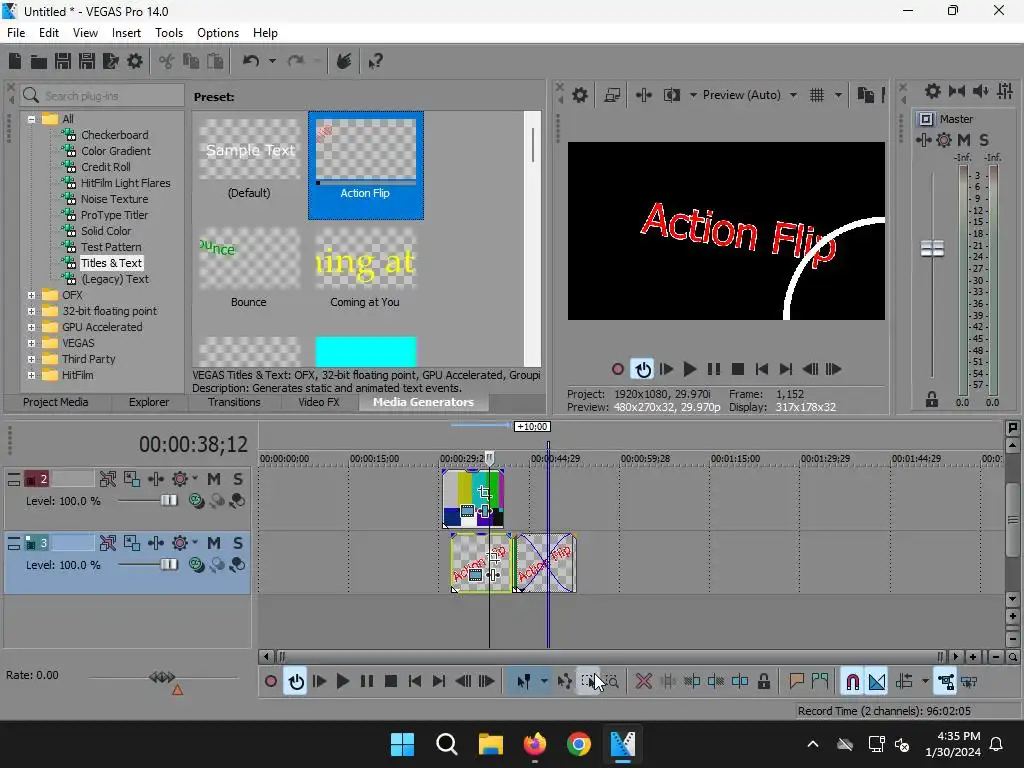Open Video Preview project settings gear
Viewport: 1024px width, 768px height.
click(x=580, y=95)
